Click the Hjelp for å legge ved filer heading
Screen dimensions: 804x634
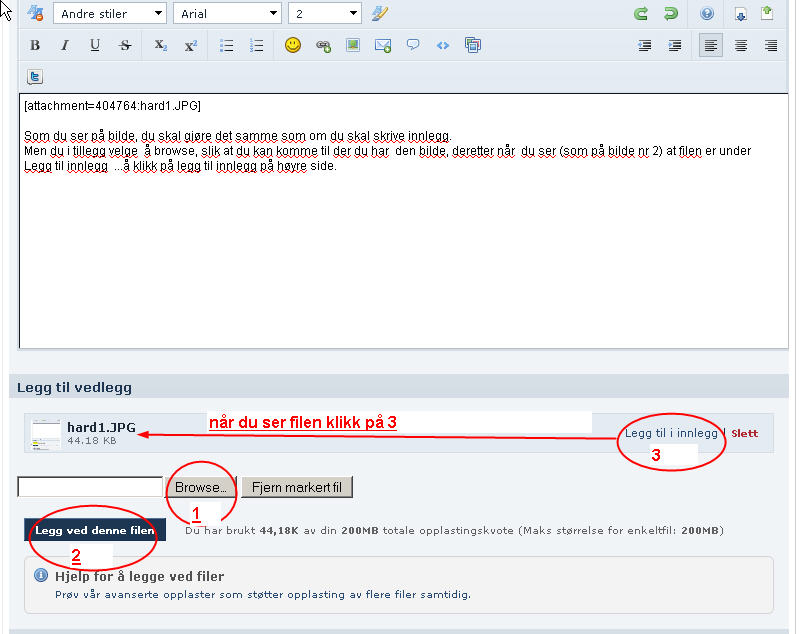(x=139, y=576)
